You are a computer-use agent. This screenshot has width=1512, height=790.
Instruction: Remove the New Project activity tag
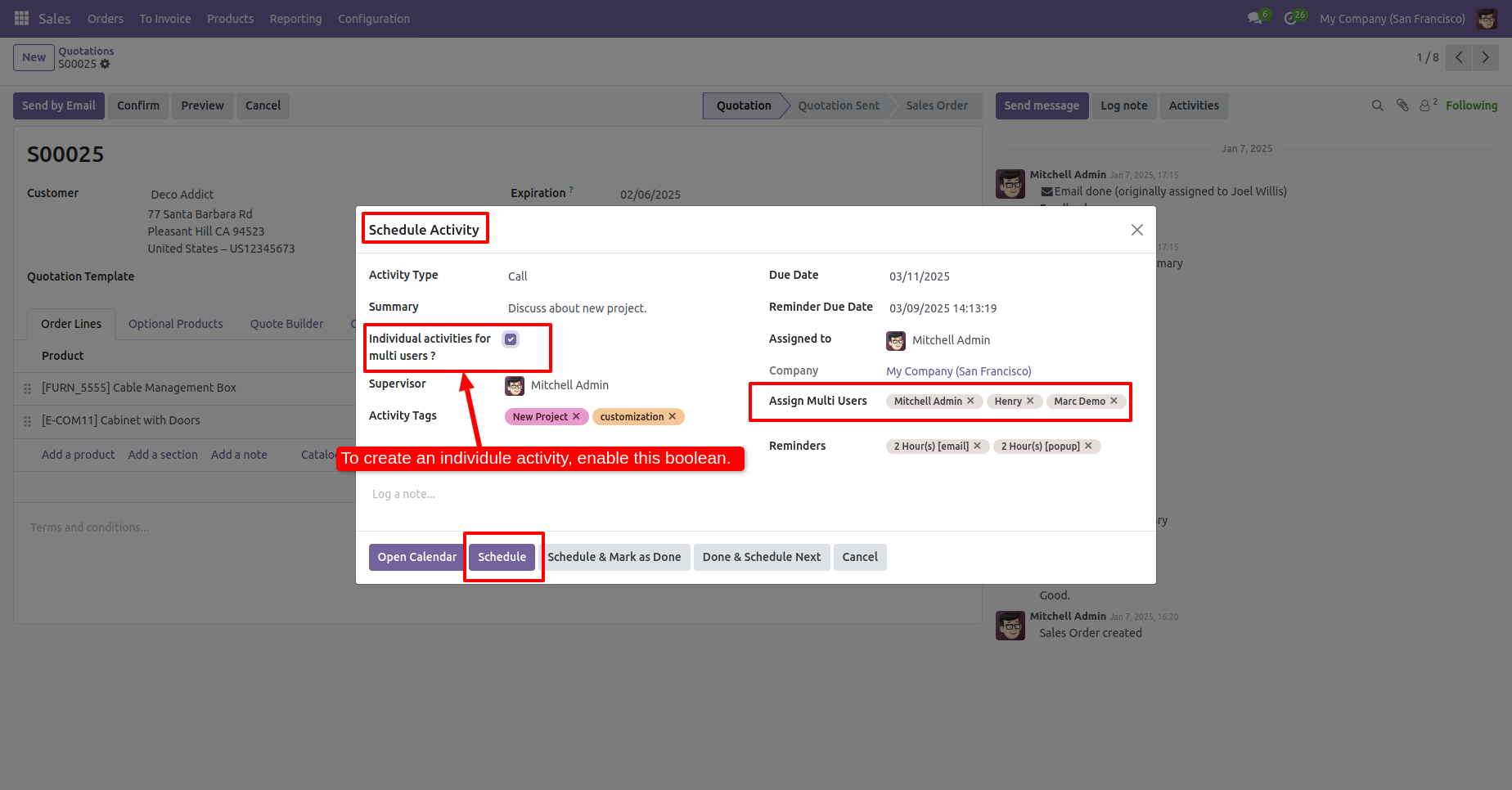click(x=576, y=416)
